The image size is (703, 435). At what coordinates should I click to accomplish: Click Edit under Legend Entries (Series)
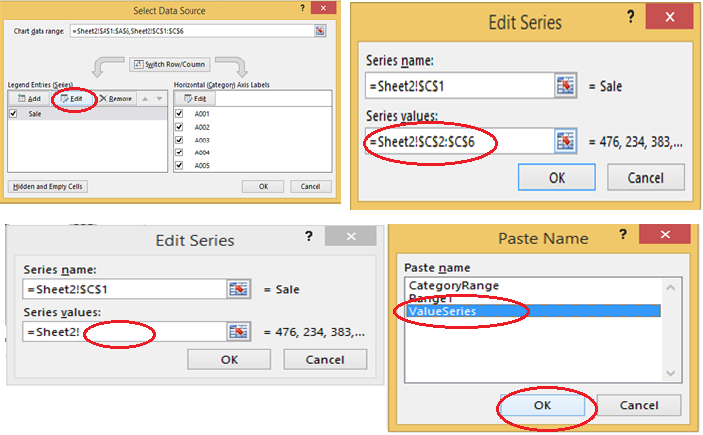pyautogui.click(x=70, y=99)
